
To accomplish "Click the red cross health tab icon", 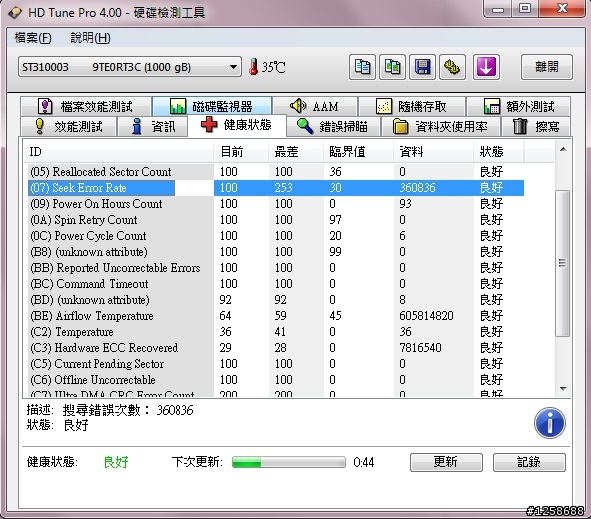I will click(209, 124).
